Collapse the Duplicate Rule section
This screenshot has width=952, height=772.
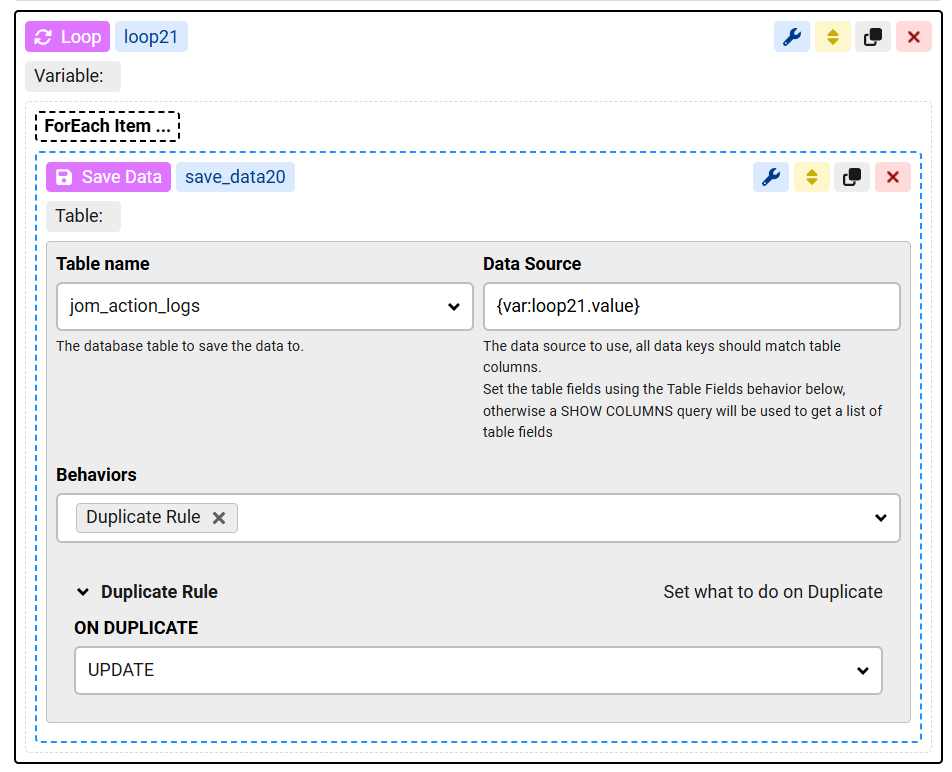point(83,592)
